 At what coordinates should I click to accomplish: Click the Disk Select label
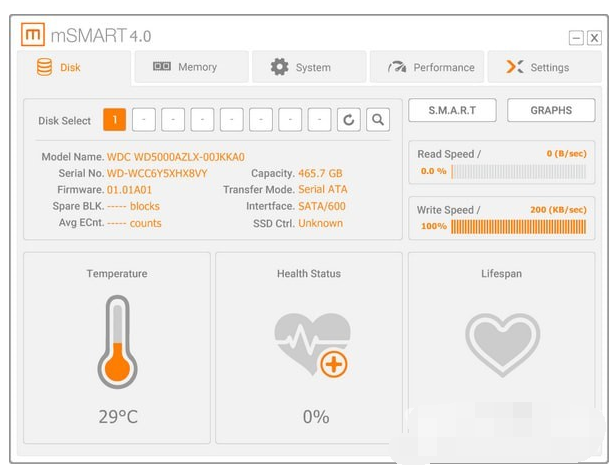click(x=64, y=121)
